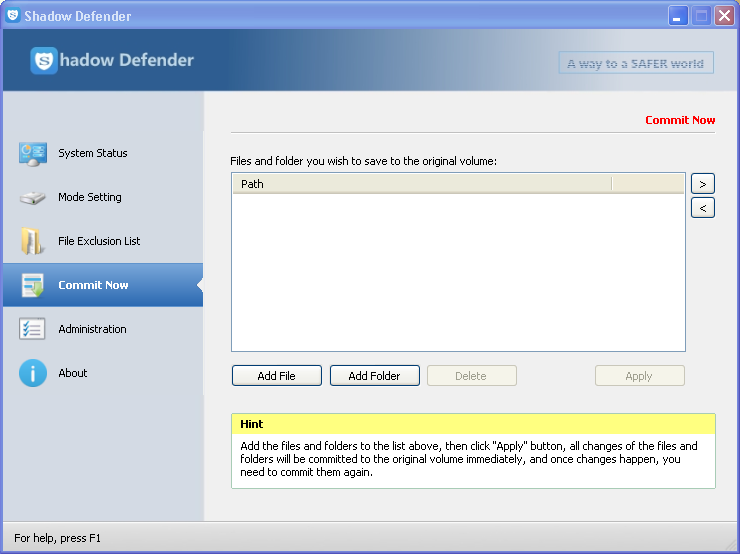Click 'Files and folder you wish to save' label
Screen dimensions: 740x554
[363, 161]
